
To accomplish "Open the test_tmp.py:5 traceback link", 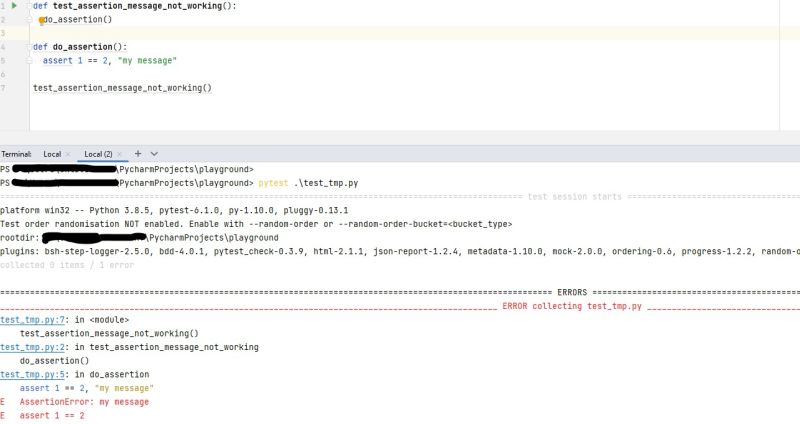I will coord(33,375).
